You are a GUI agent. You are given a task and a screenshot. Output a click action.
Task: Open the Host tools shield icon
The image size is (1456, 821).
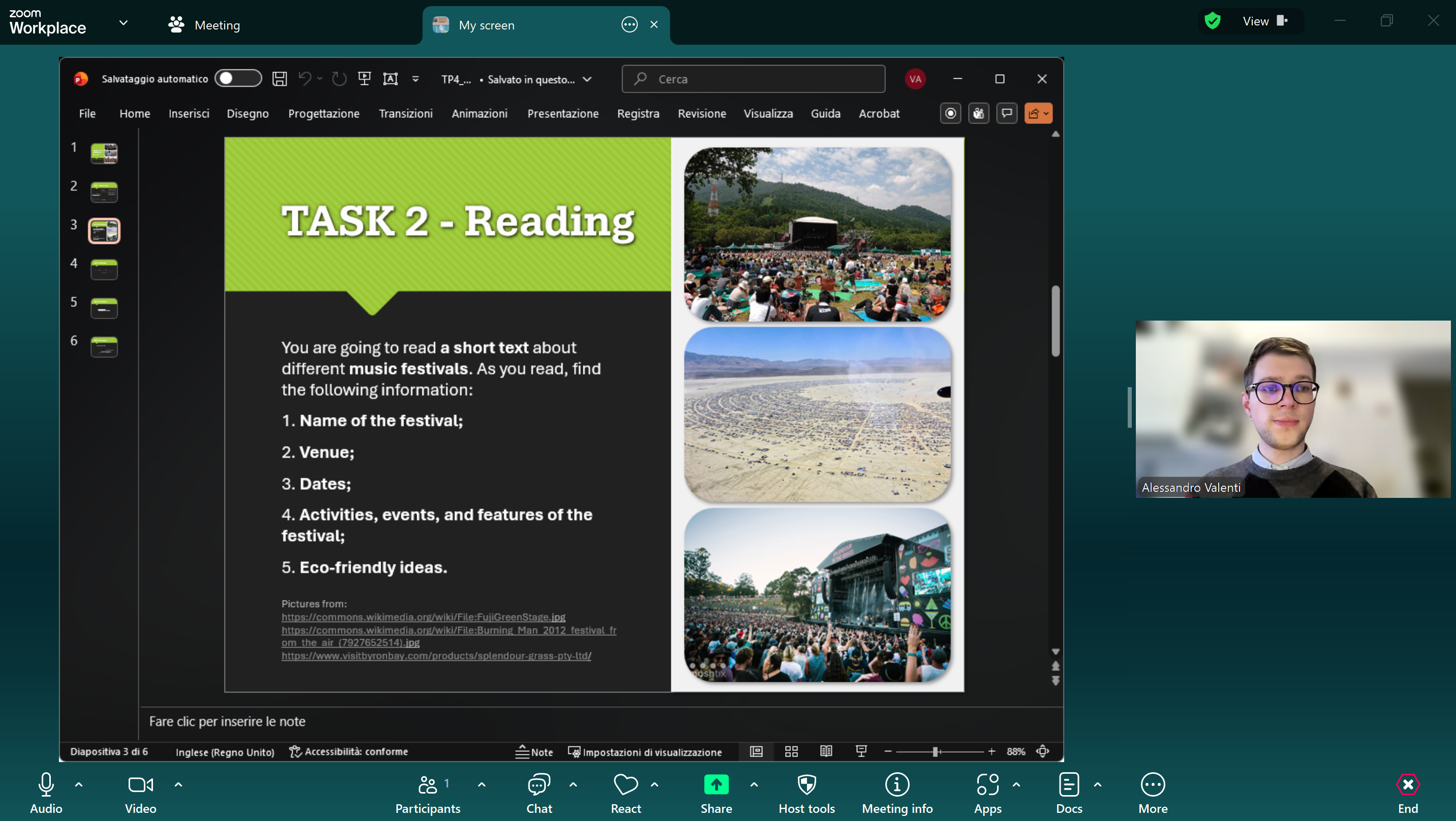click(x=807, y=784)
